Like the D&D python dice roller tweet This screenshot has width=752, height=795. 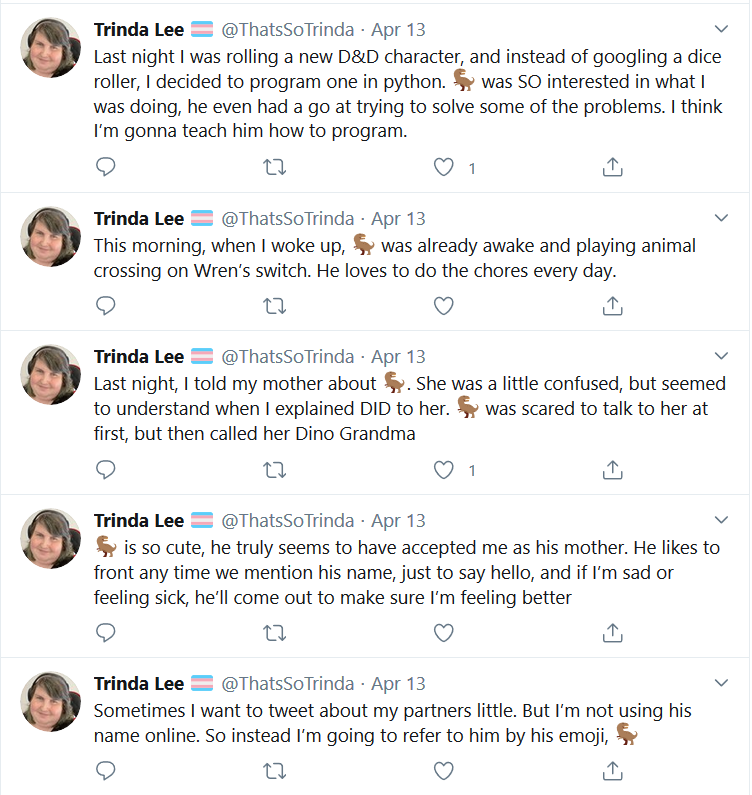coord(444,167)
